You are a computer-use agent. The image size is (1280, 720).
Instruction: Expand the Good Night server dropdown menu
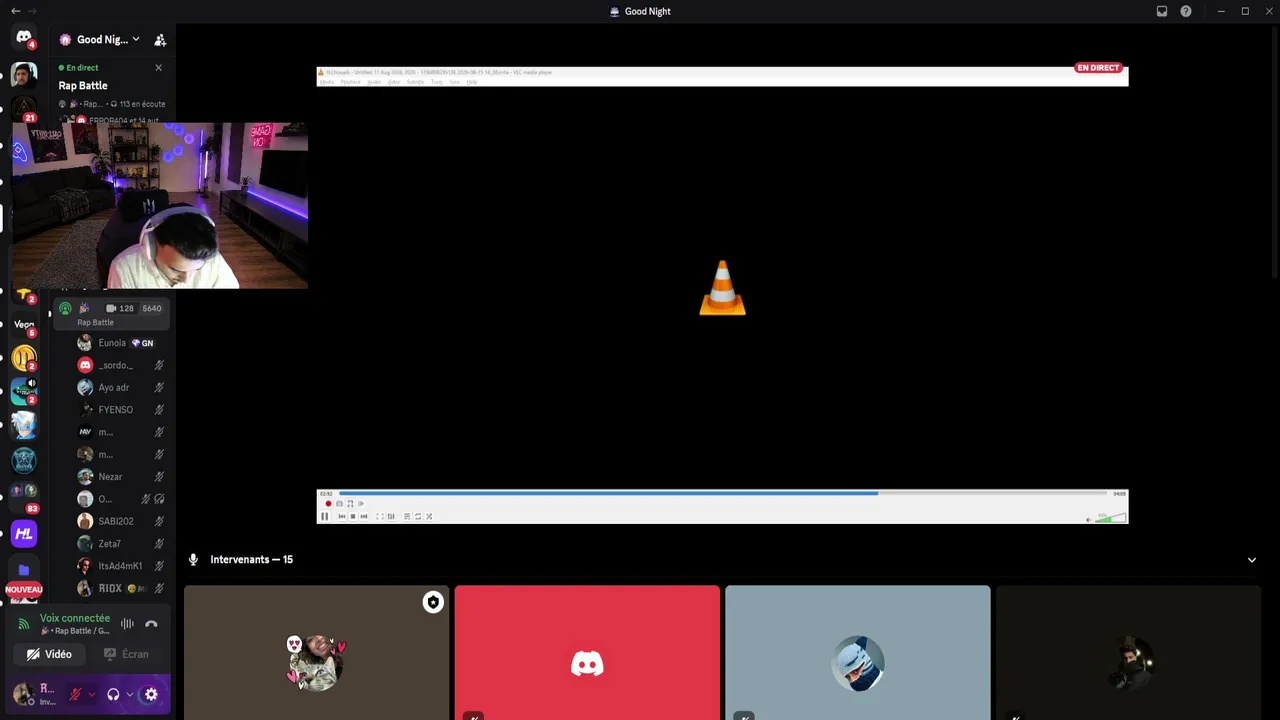pos(136,40)
